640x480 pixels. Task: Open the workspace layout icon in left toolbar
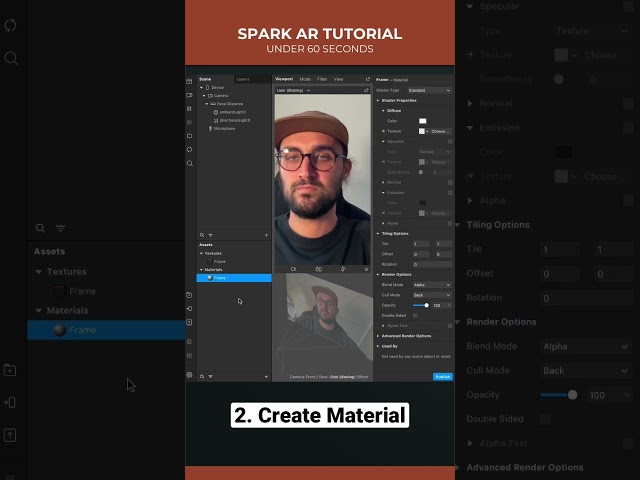coord(189,82)
